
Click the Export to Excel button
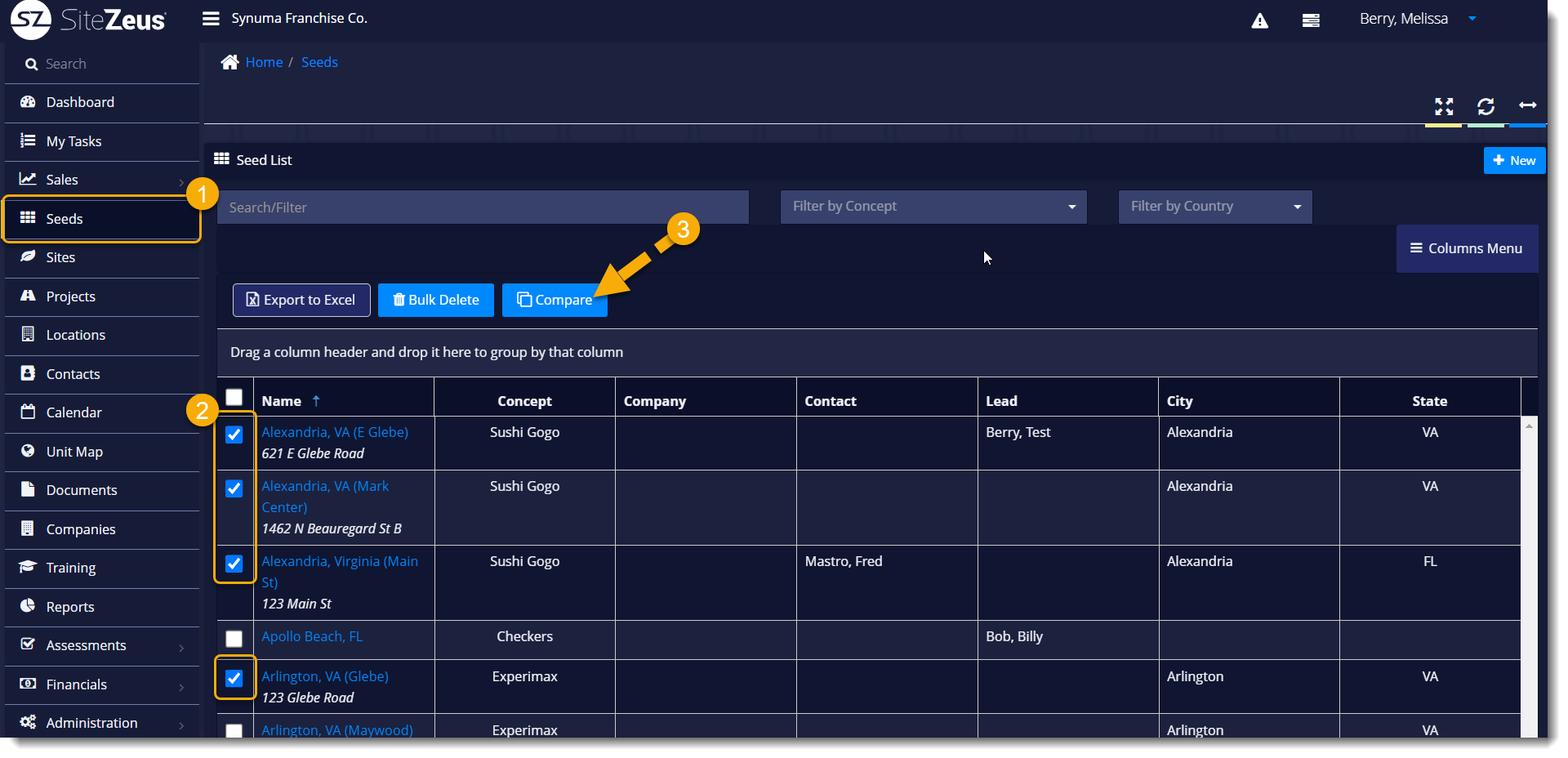(x=301, y=300)
